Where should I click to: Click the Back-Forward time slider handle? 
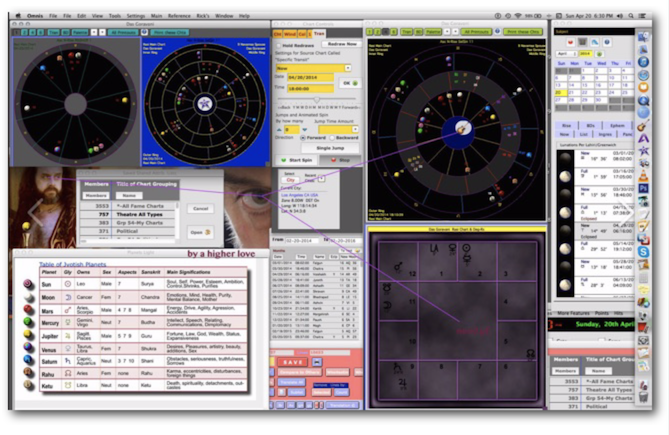(318, 100)
